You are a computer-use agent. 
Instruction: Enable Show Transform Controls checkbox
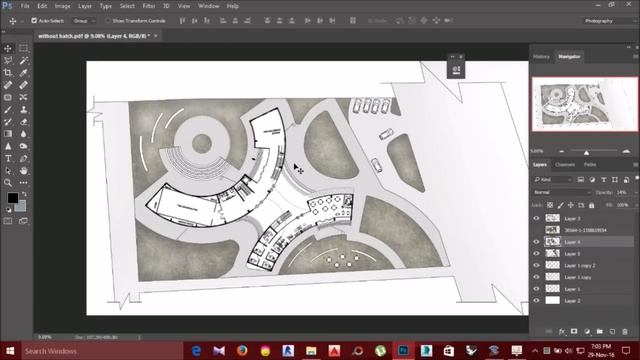point(108,20)
